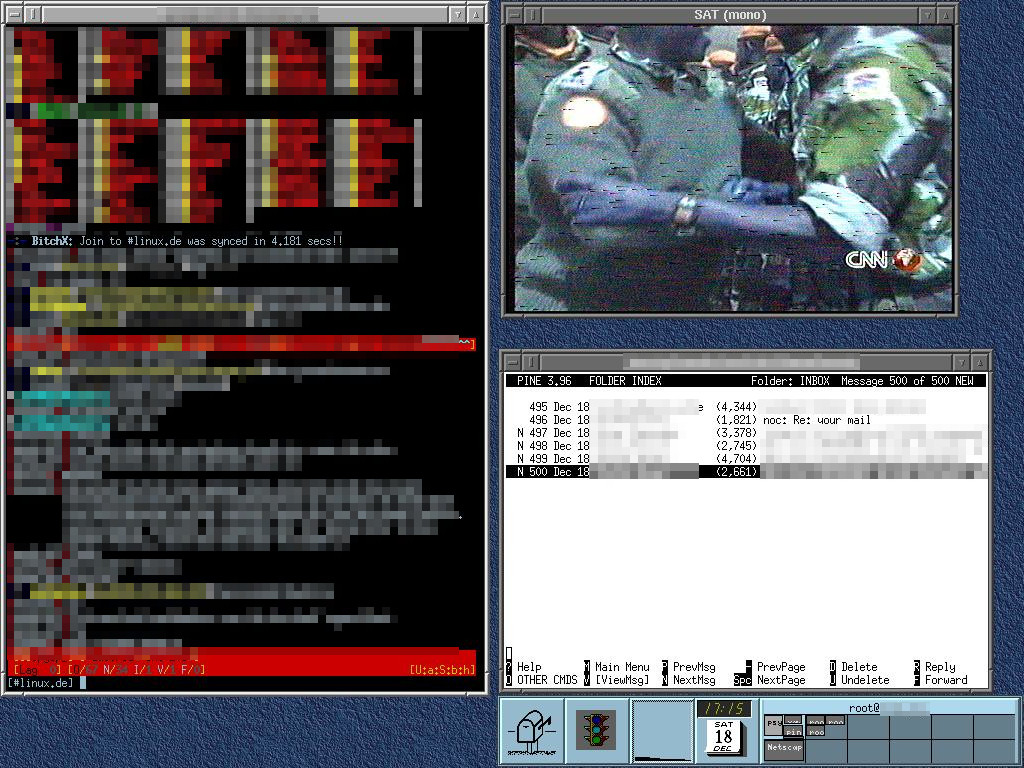Click the Main Menu command in PINE
The height and width of the screenshot is (768, 1024).
pyautogui.click(x=622, y=667)
